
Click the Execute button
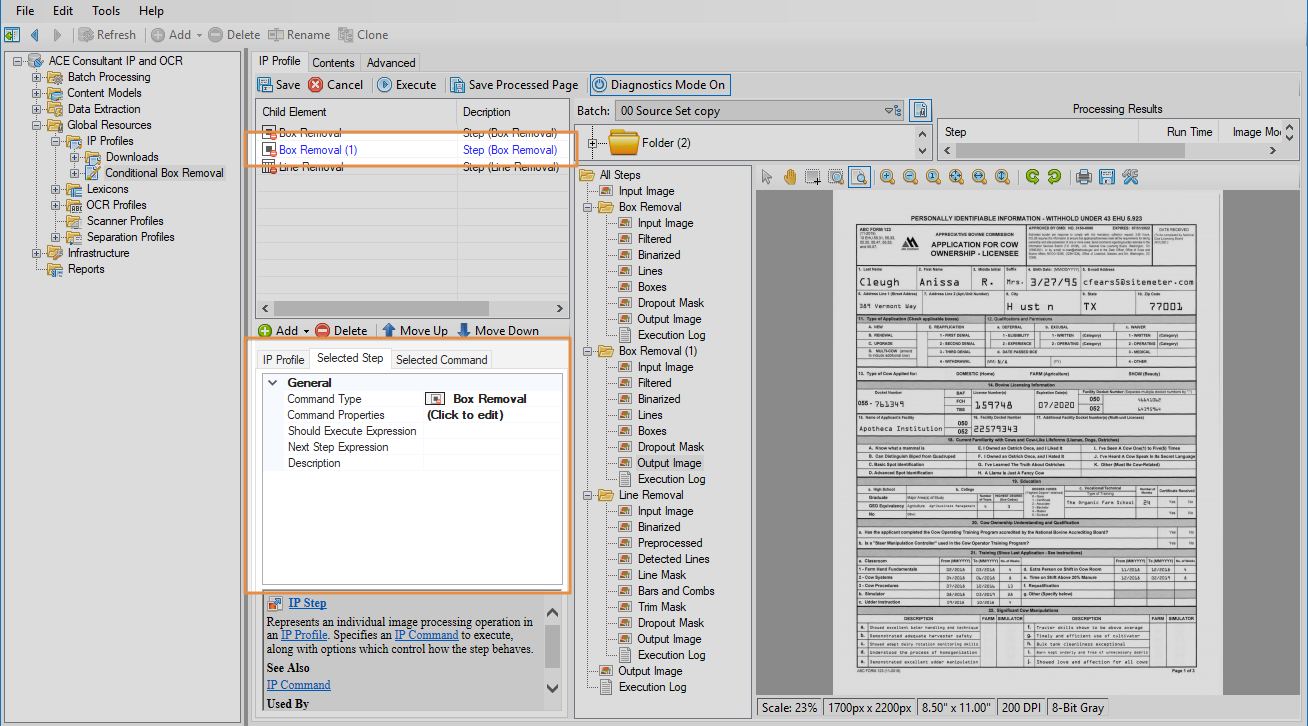(x=406, y=85)
